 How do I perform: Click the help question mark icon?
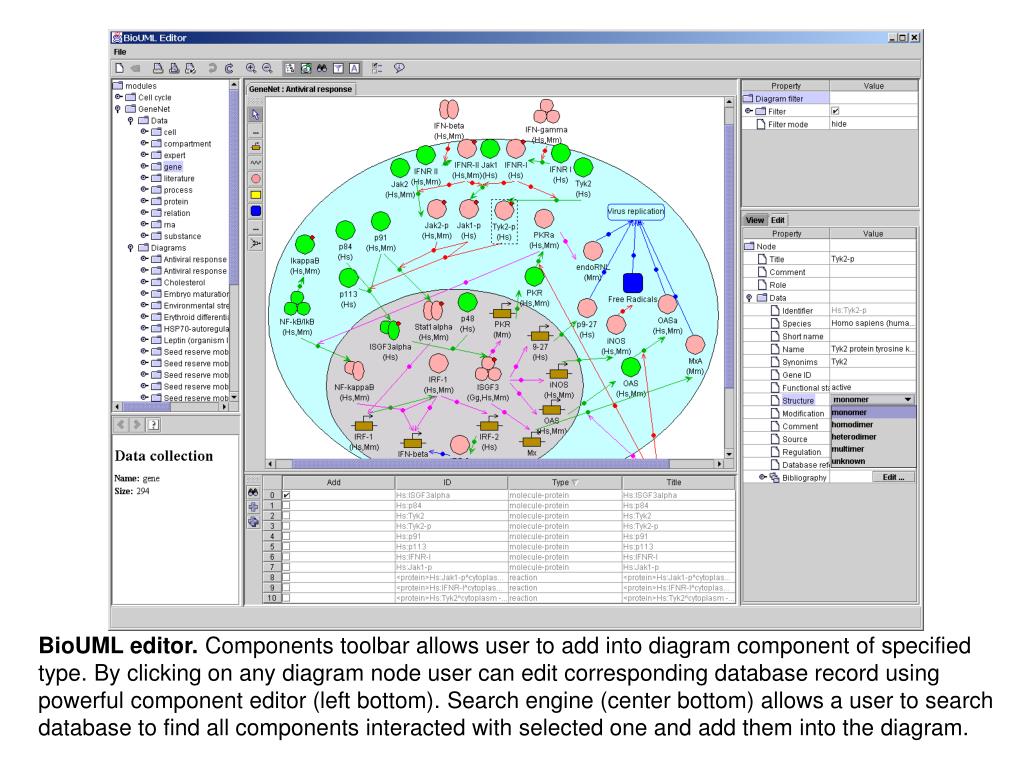coord(153,424)
